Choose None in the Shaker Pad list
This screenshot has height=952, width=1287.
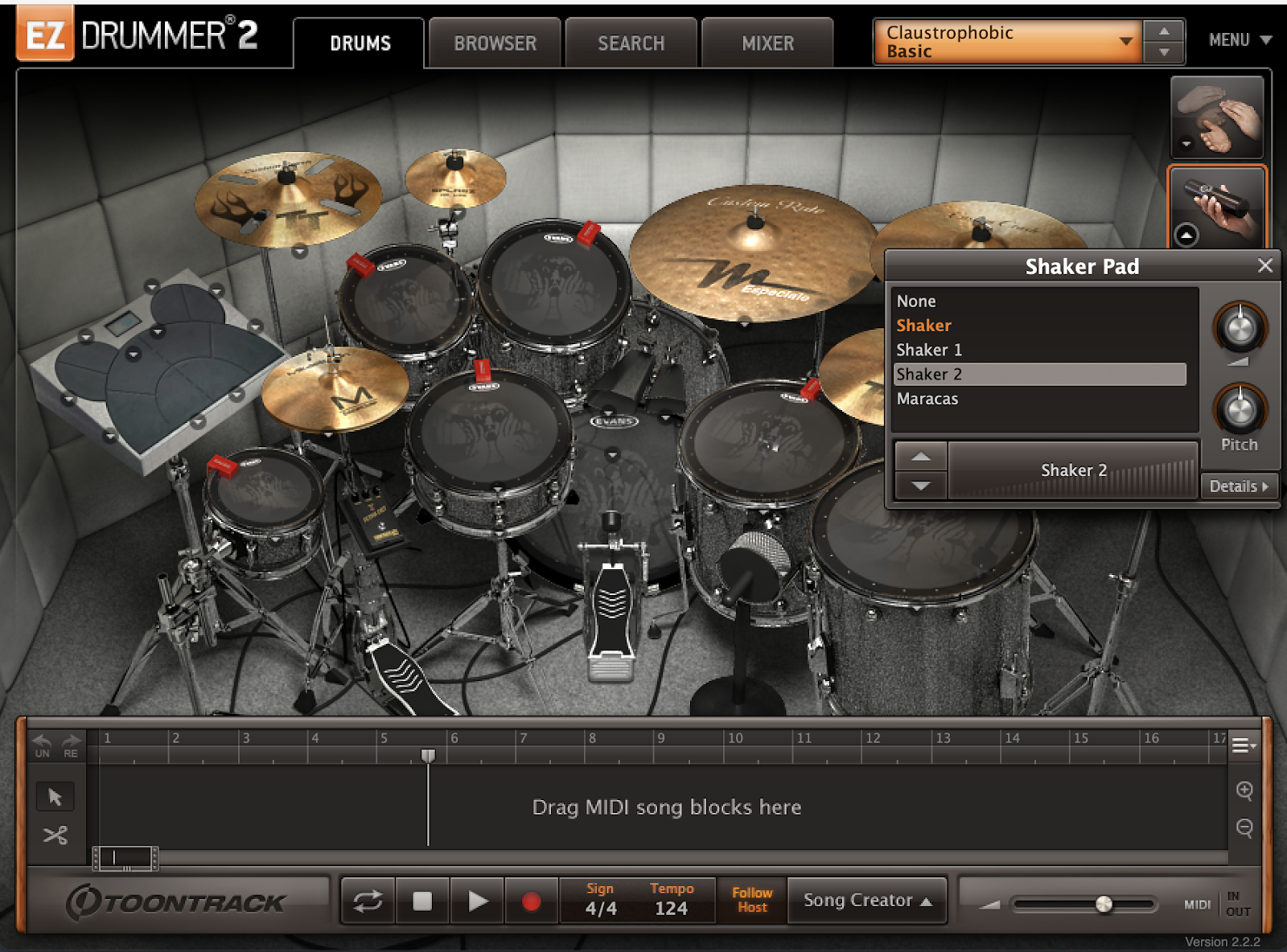[1041, 302]
